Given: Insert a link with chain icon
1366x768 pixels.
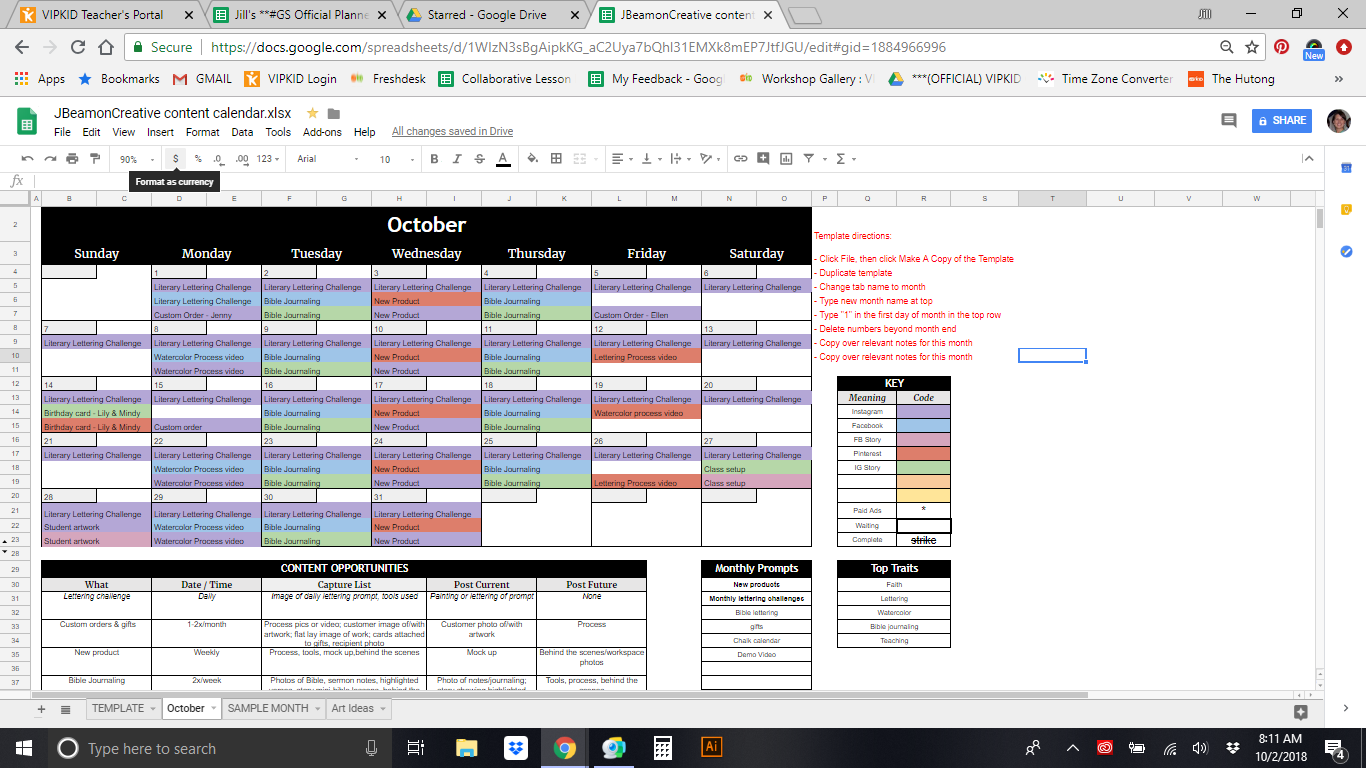Looking at the screenshot, I should [x=741, y=158].
